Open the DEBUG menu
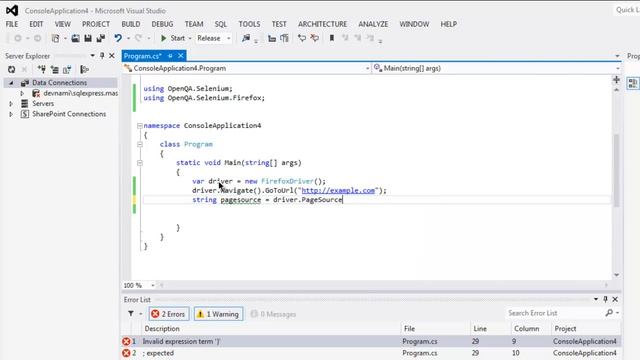640x360 pixels. [162, 24]
